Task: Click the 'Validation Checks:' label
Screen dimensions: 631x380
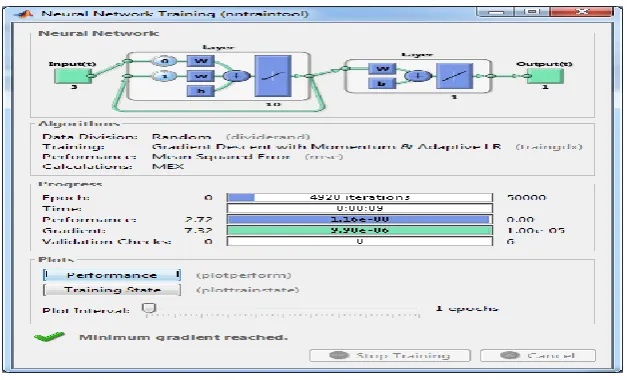Action: pyautogui.click(x=107, y=242)
